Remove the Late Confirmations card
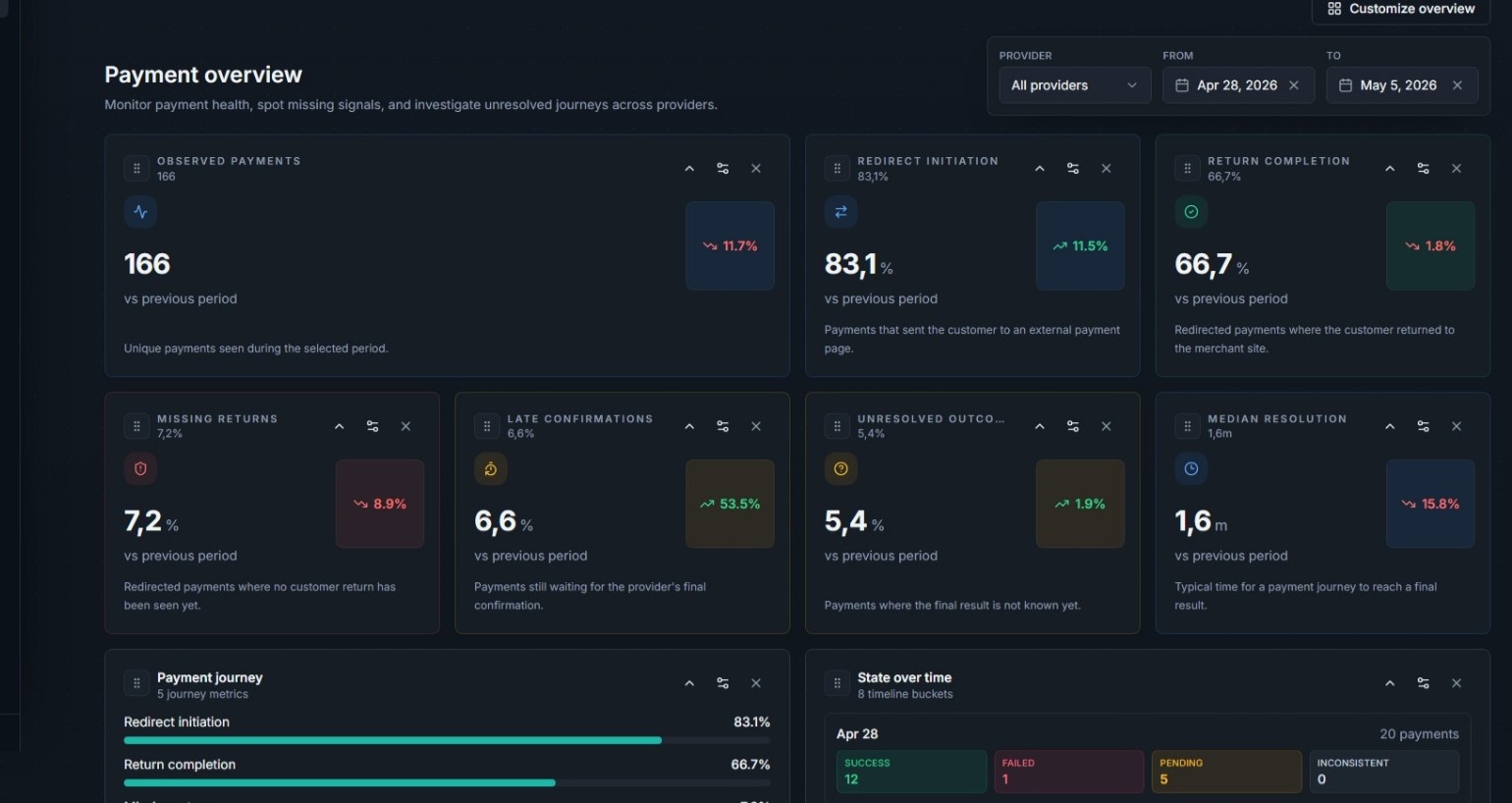 click(756, 426)
